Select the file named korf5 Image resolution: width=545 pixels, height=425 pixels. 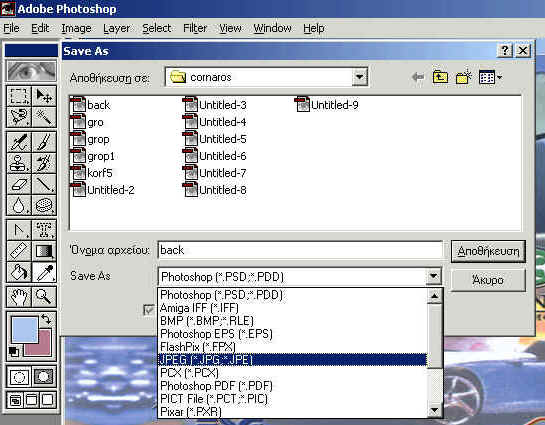coord(91,173)
